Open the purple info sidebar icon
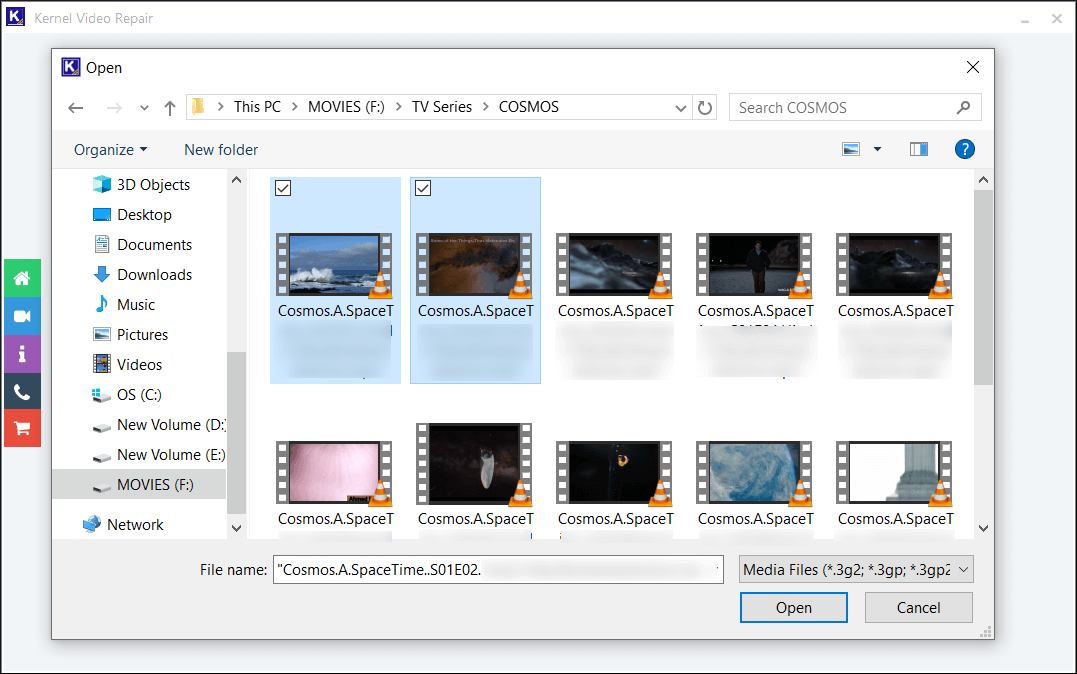This screenshot has height=674, width=1077. 22,354
